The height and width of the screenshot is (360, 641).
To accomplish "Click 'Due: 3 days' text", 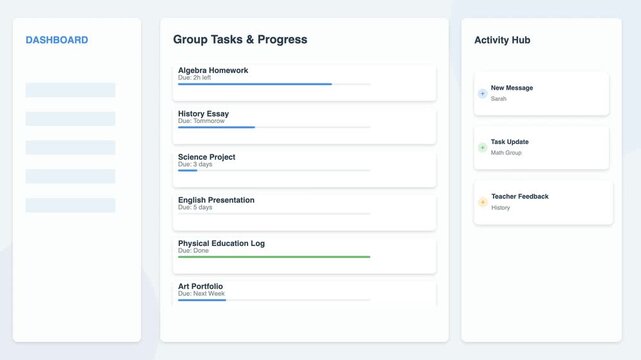I will [x=195, y=164].
